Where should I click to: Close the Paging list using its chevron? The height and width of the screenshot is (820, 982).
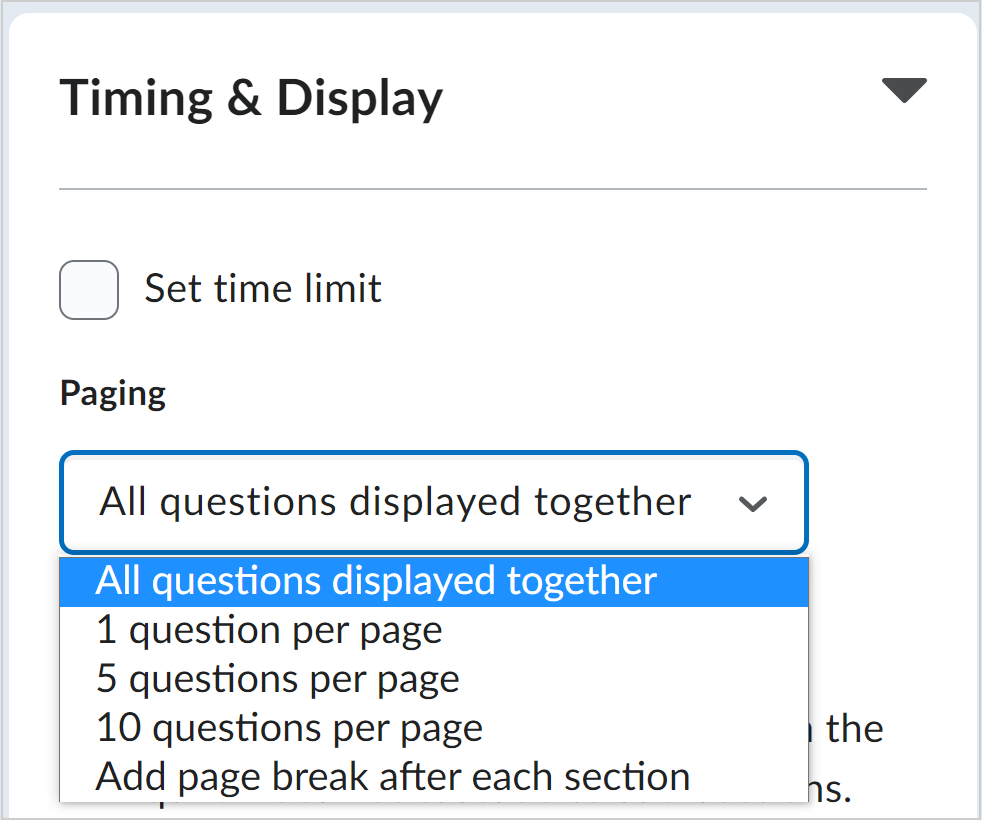pos(752,504)
